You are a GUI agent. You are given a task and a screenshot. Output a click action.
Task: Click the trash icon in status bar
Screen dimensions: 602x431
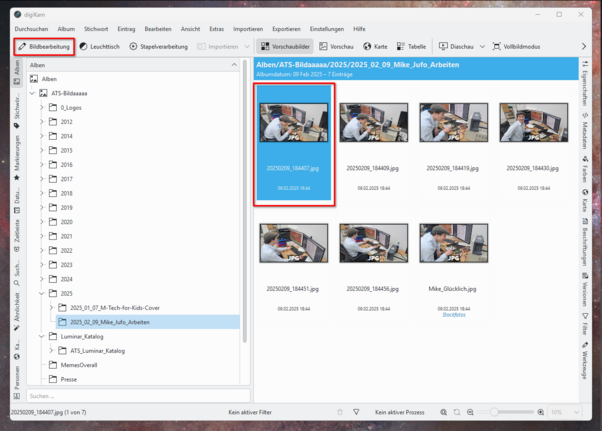point(340,412)
